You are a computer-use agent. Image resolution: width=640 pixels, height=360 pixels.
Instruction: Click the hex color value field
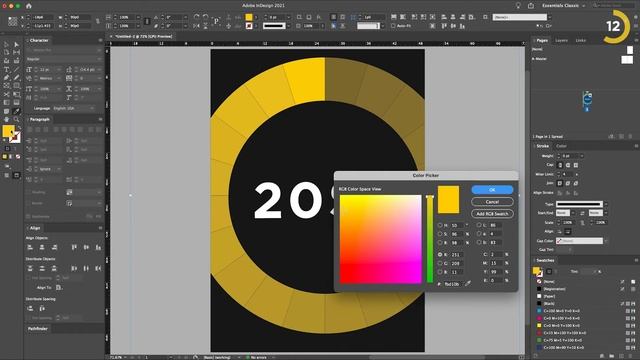click(452, 284)
